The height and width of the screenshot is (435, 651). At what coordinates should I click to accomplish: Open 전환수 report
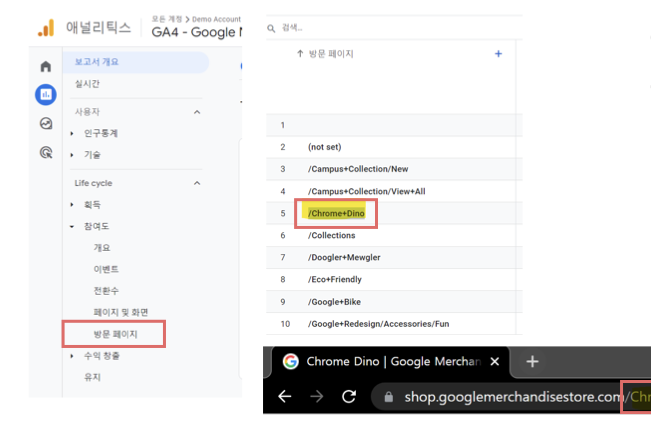coord(106,291)
